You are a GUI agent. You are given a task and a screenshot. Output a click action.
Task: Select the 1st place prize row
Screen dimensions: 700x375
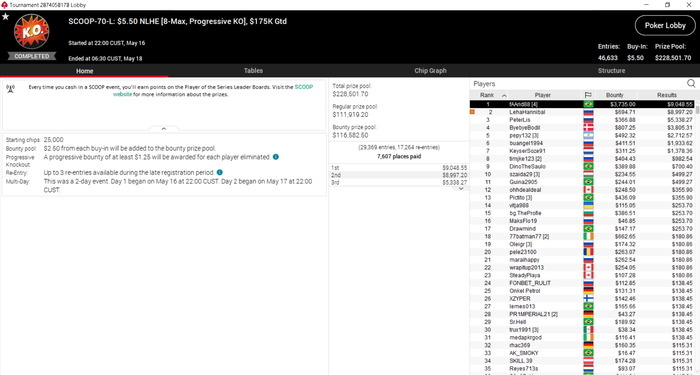coord(399,168)
